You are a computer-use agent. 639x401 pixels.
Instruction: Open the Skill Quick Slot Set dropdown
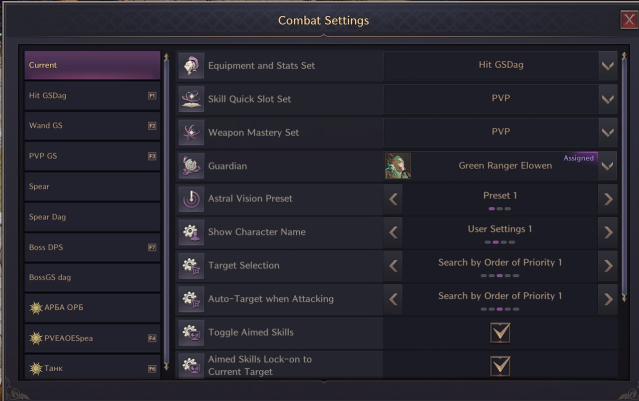point(607,99)
